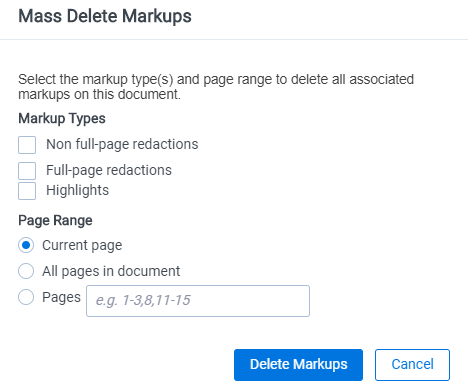Select the Pages radio button

(x=26, y=297)
